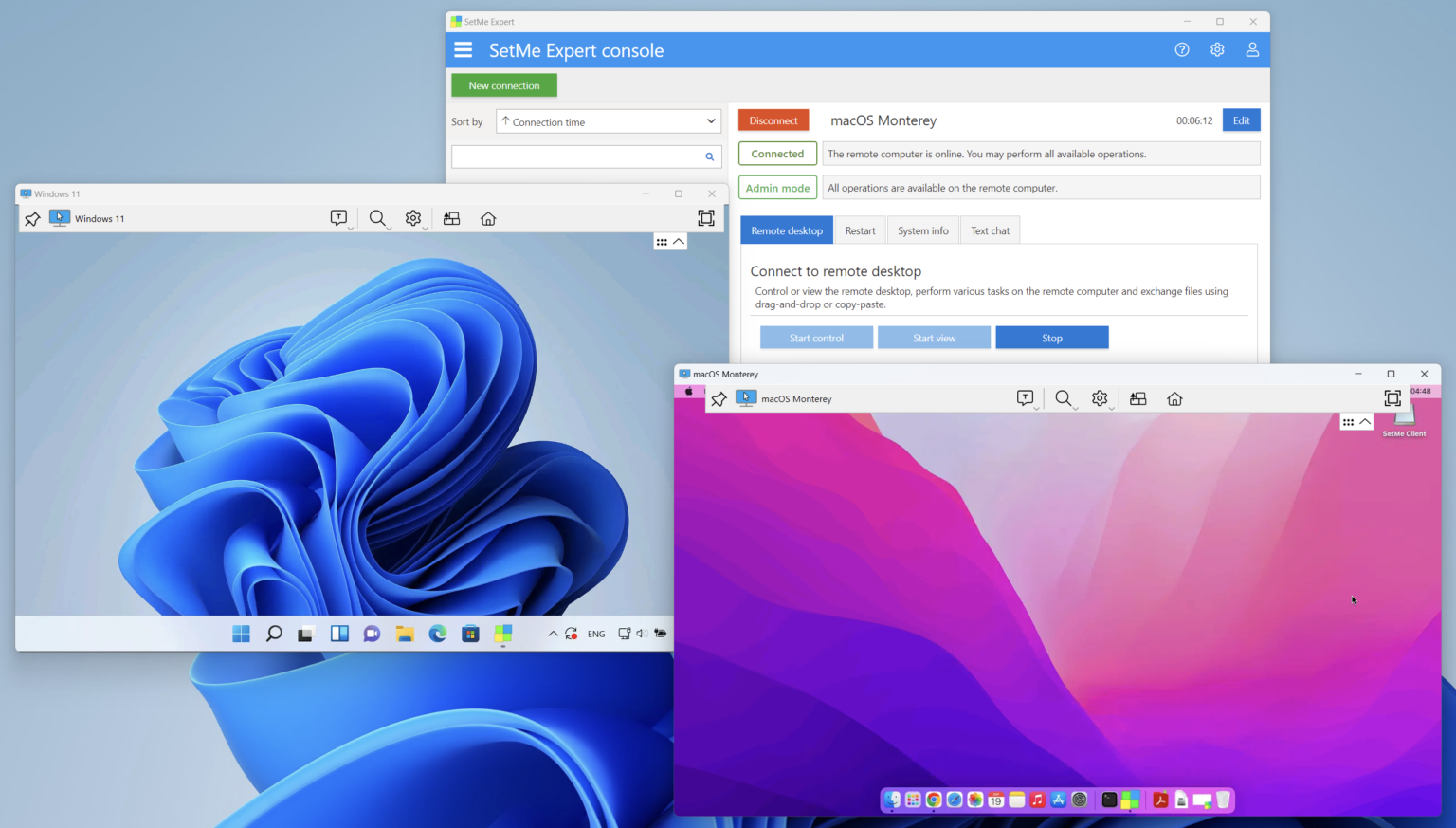Click the Stop button
The height and width of the screenshot is (828, 1456).
coord(1052,338)
